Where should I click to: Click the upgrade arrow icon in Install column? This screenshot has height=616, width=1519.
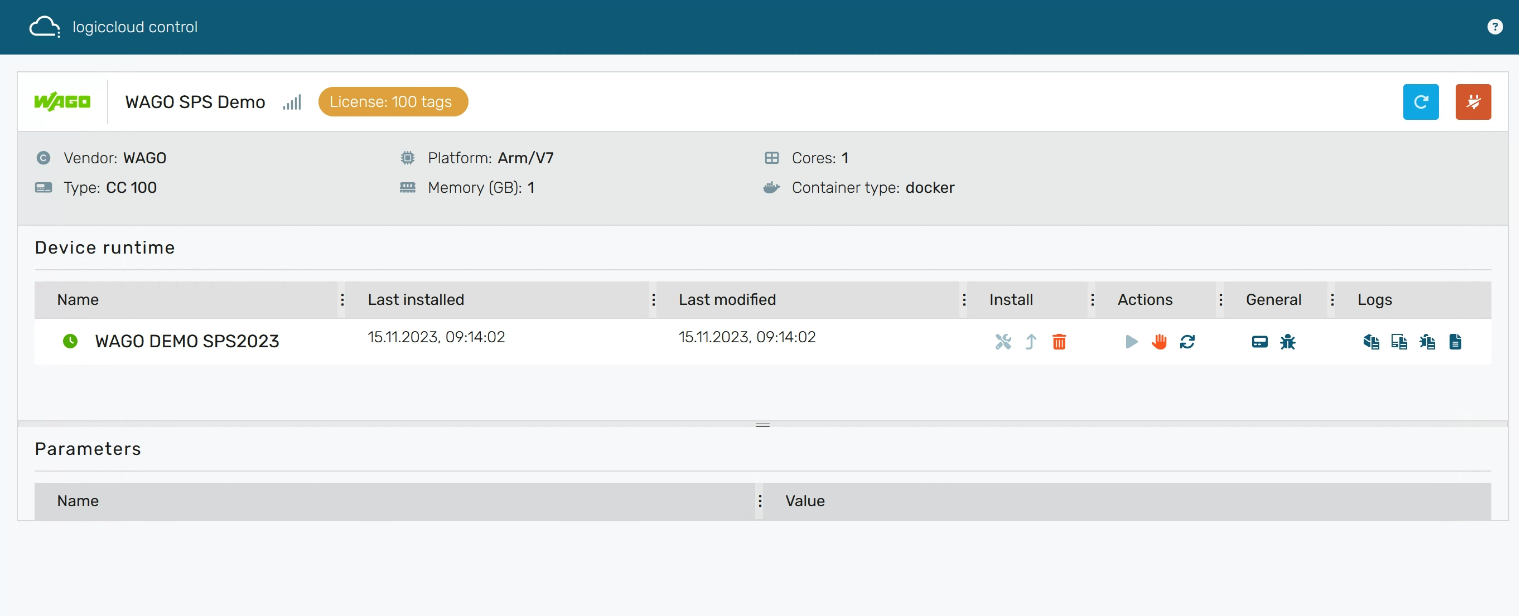(1031, 342)
